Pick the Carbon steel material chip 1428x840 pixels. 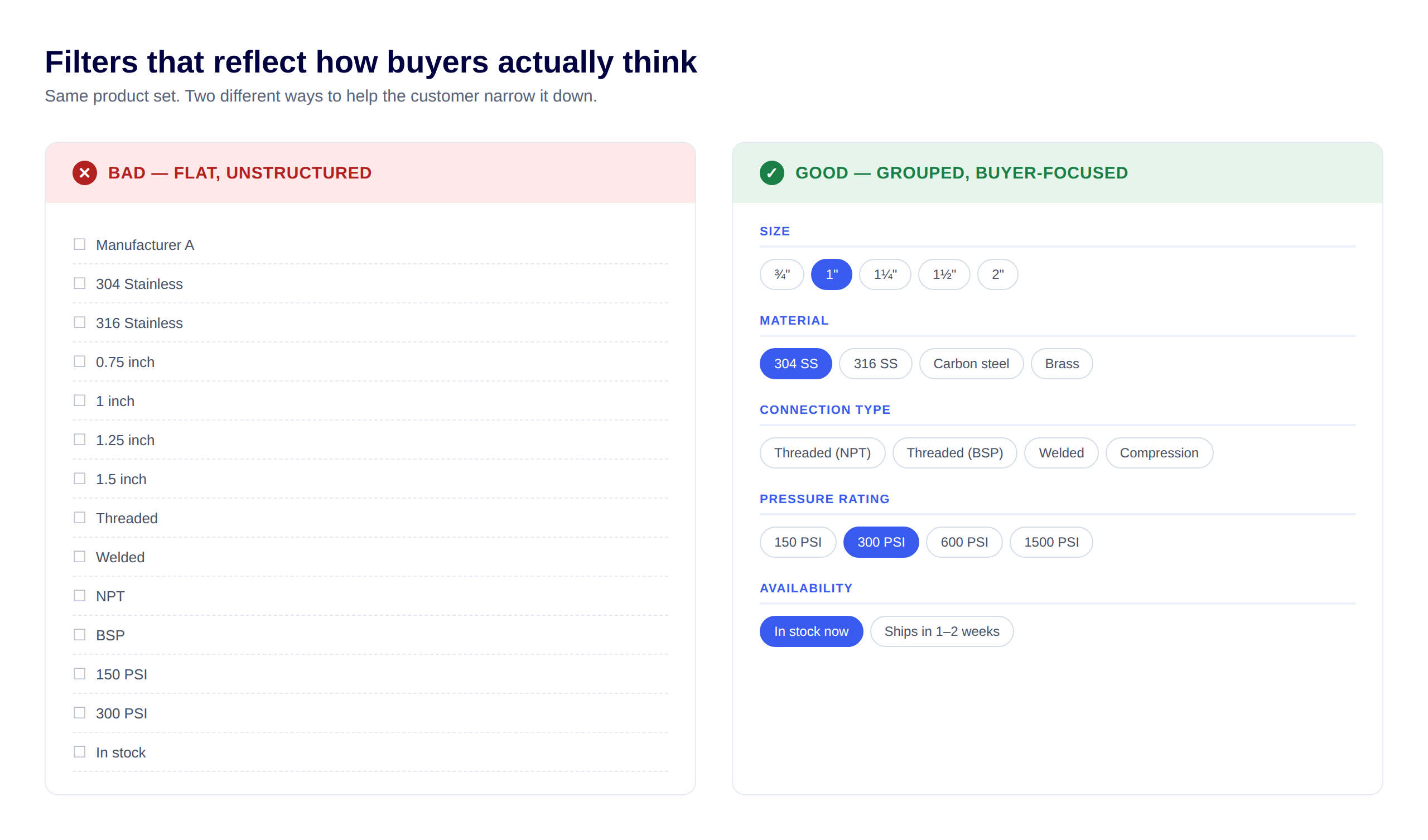tap(971, 364)
